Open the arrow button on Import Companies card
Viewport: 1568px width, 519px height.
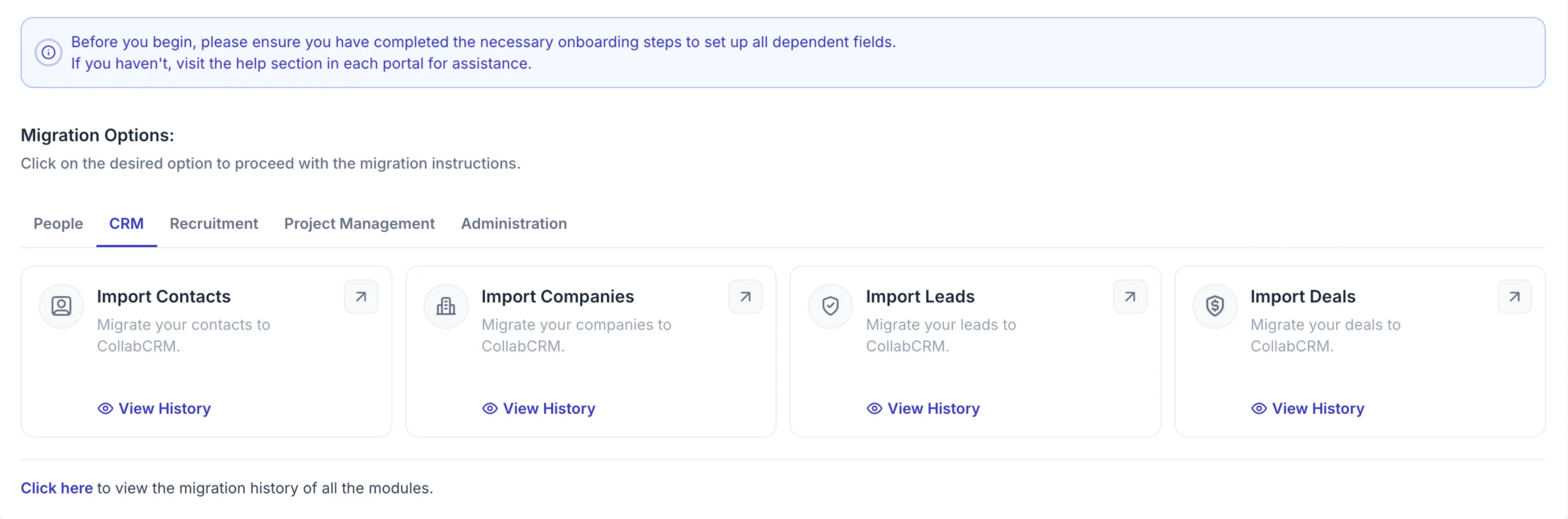[x=745, y=297]
